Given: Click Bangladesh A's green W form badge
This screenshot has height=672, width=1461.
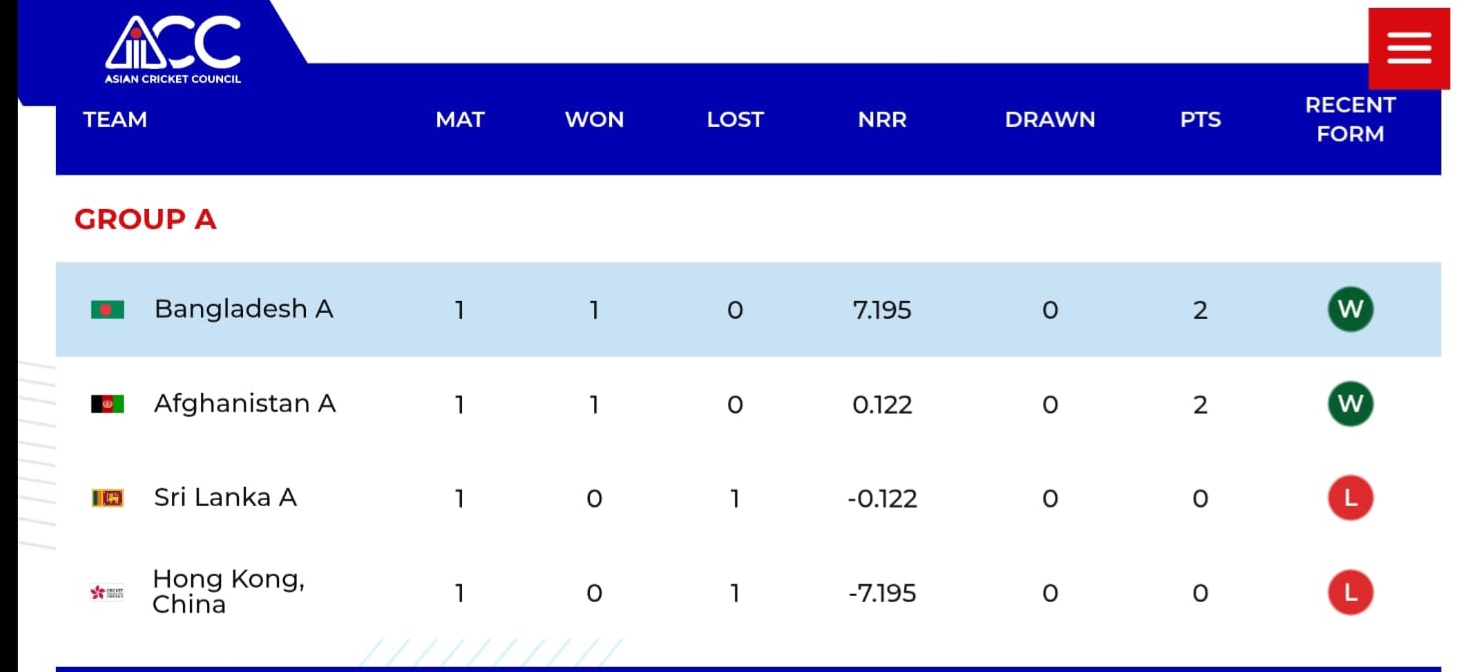Looking at the screenshot, I should [x=1349, y=309].
